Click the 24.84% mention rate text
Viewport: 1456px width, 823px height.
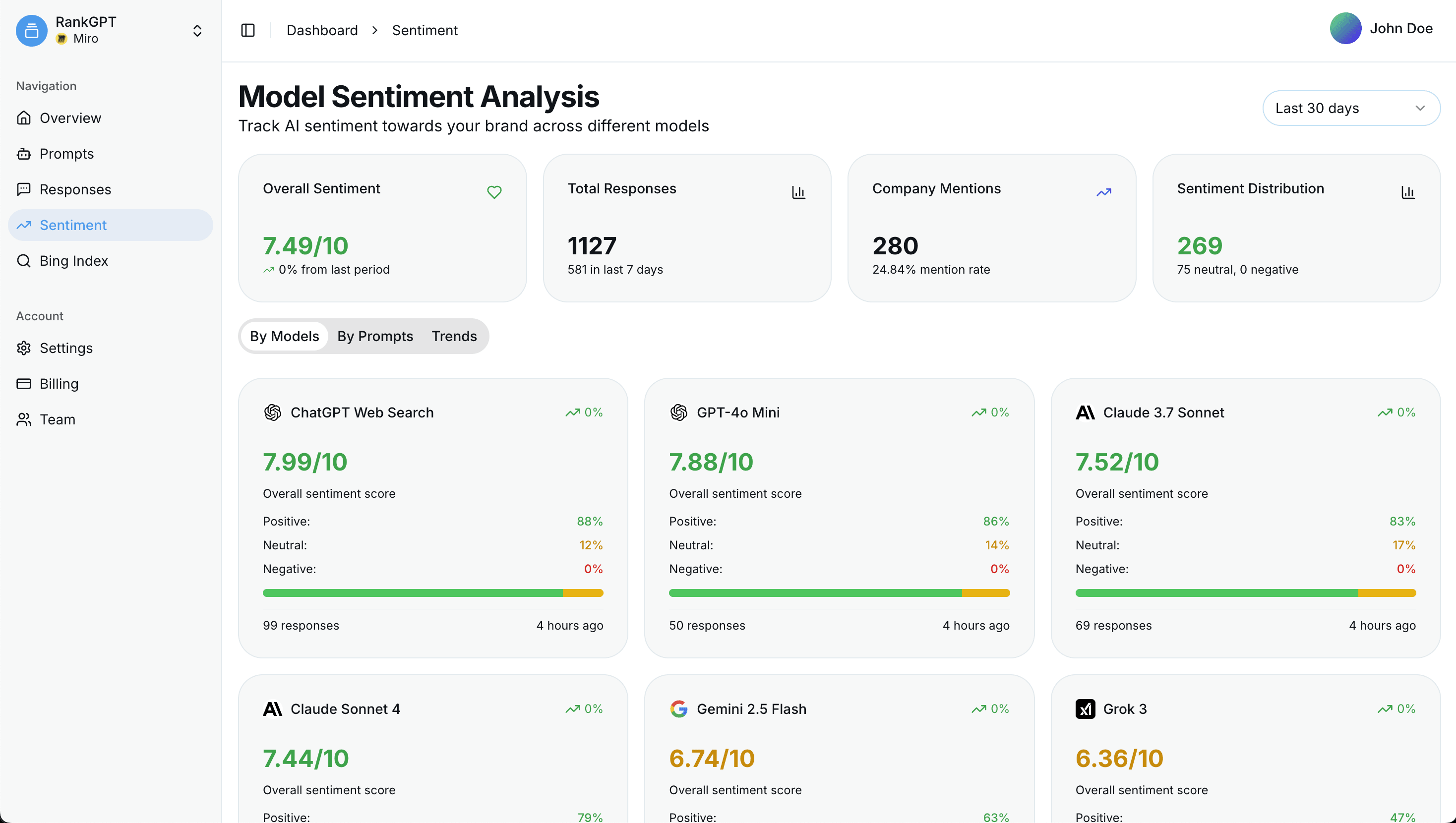(x=931, y=270)
